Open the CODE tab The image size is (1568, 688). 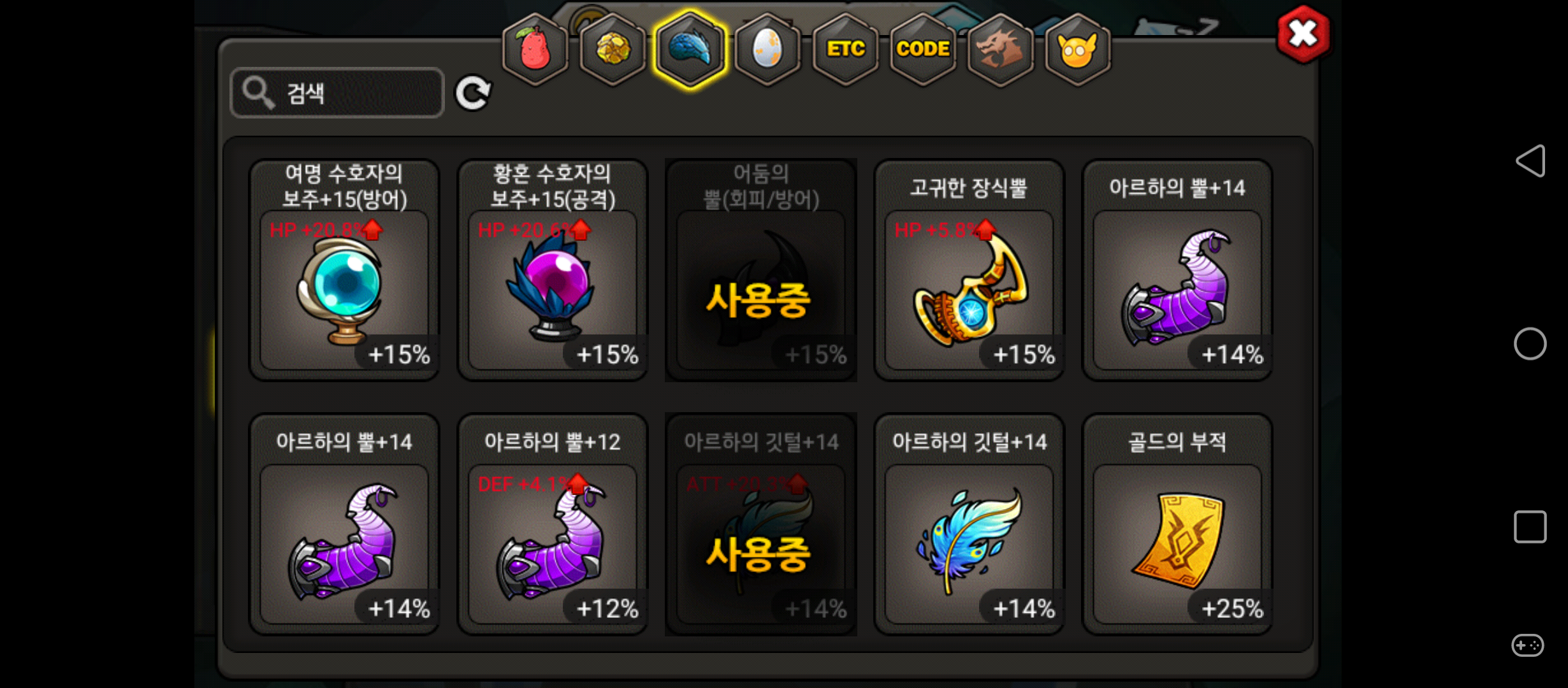[923, 50]
